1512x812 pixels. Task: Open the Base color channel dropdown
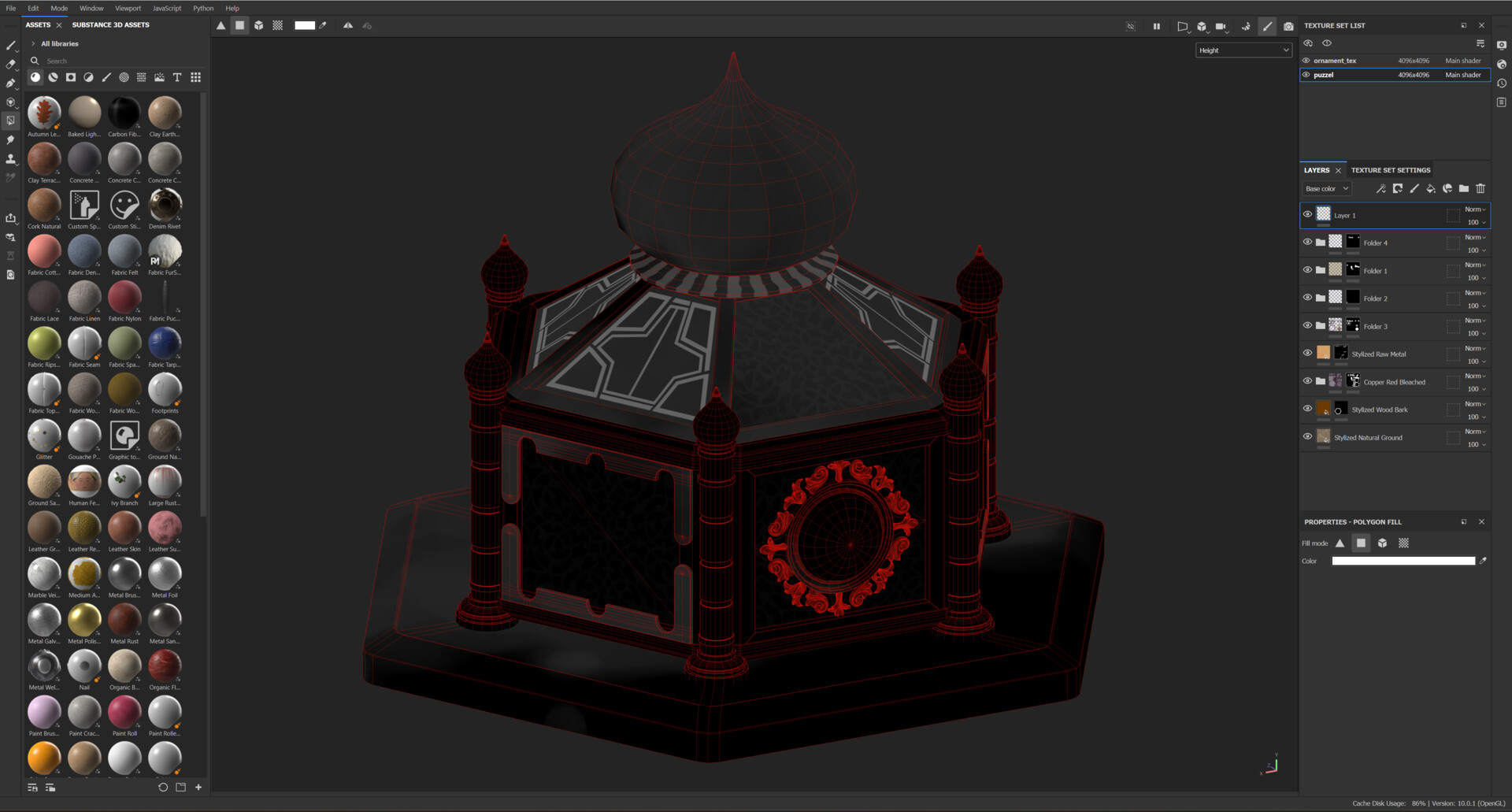coord(1326,188)
